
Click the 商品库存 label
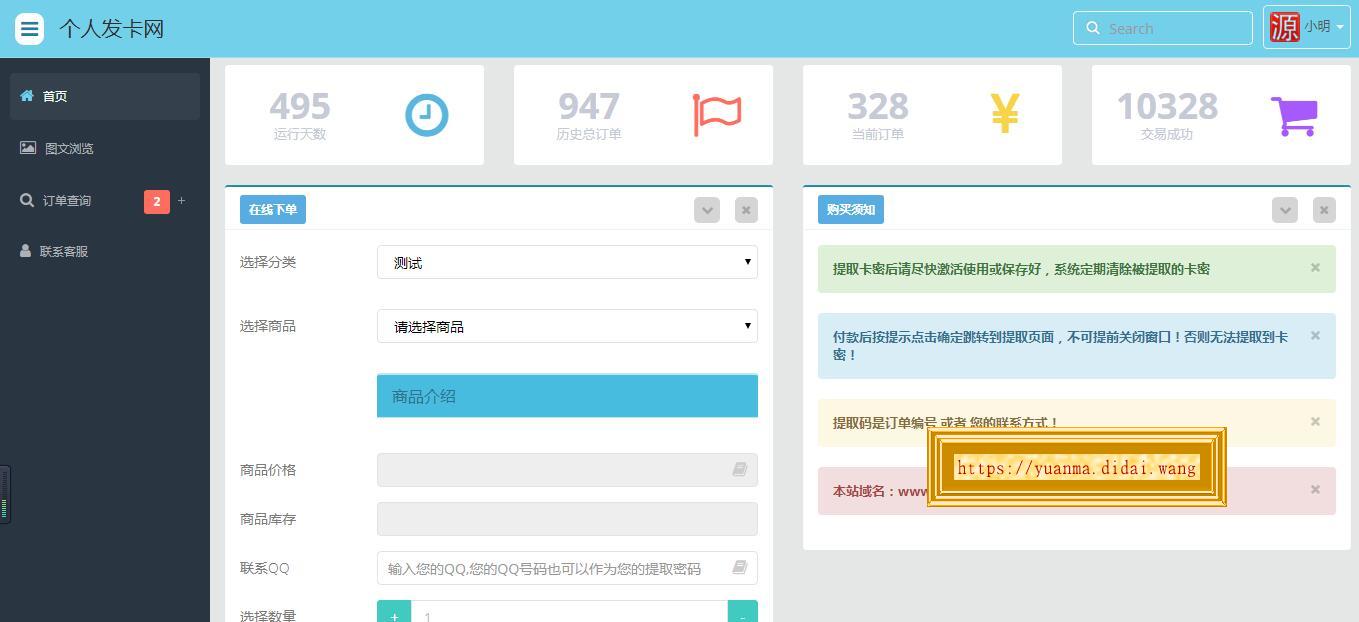268,519
